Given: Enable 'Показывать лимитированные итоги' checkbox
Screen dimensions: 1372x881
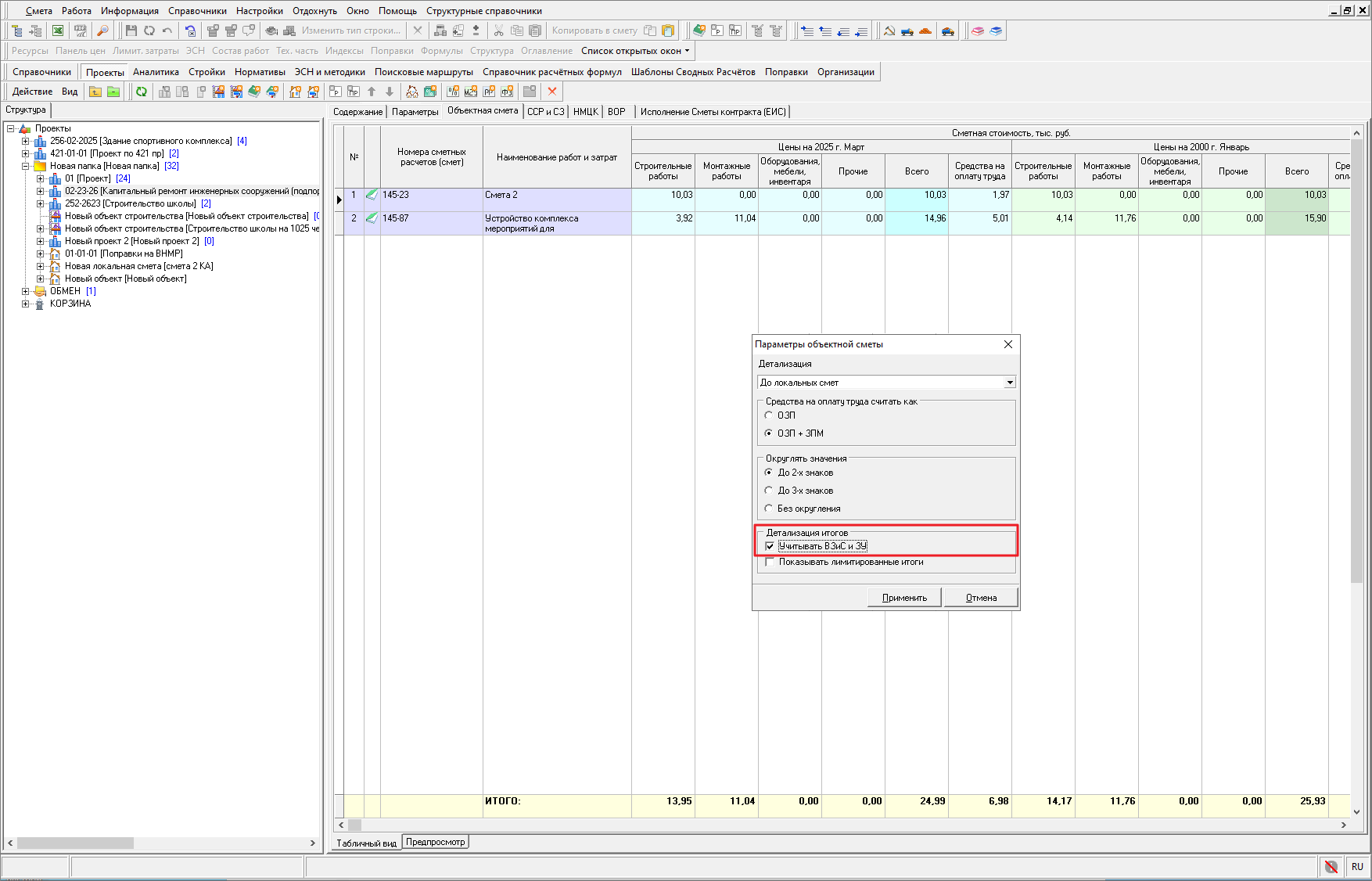Looking at the screenshot, I should (x=770, y=562).
